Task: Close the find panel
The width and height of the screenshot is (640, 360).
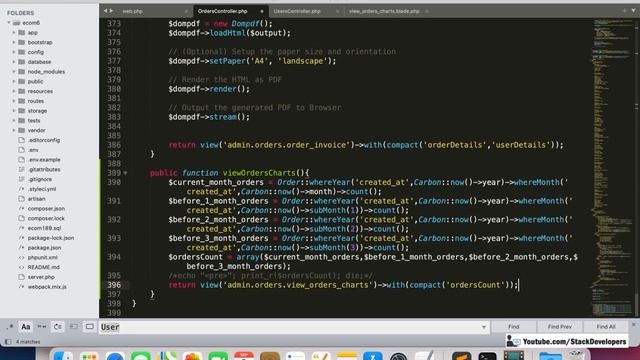Action: 634,324
